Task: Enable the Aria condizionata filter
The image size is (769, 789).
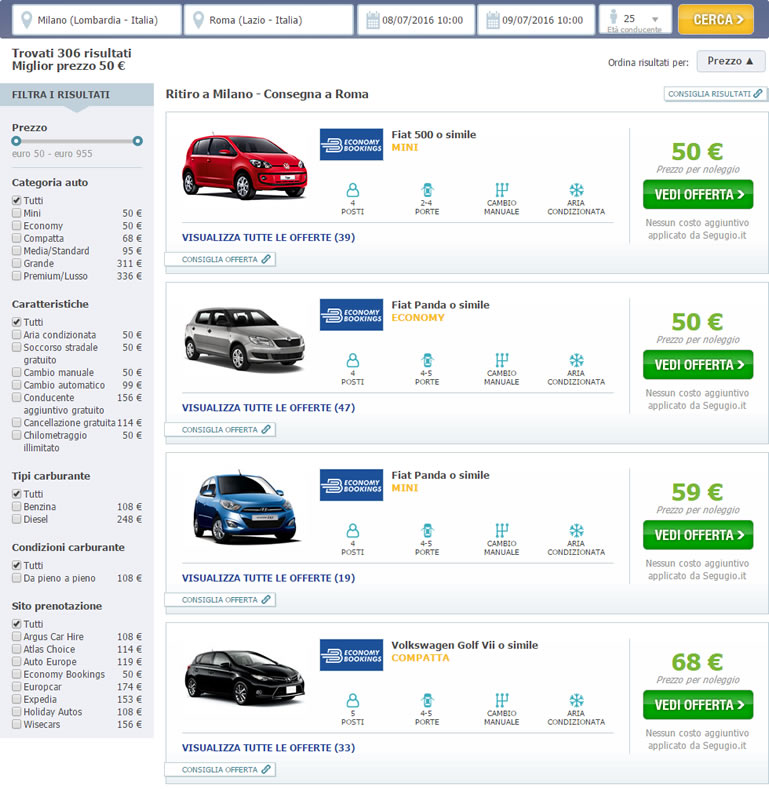Action: [17, 335]
